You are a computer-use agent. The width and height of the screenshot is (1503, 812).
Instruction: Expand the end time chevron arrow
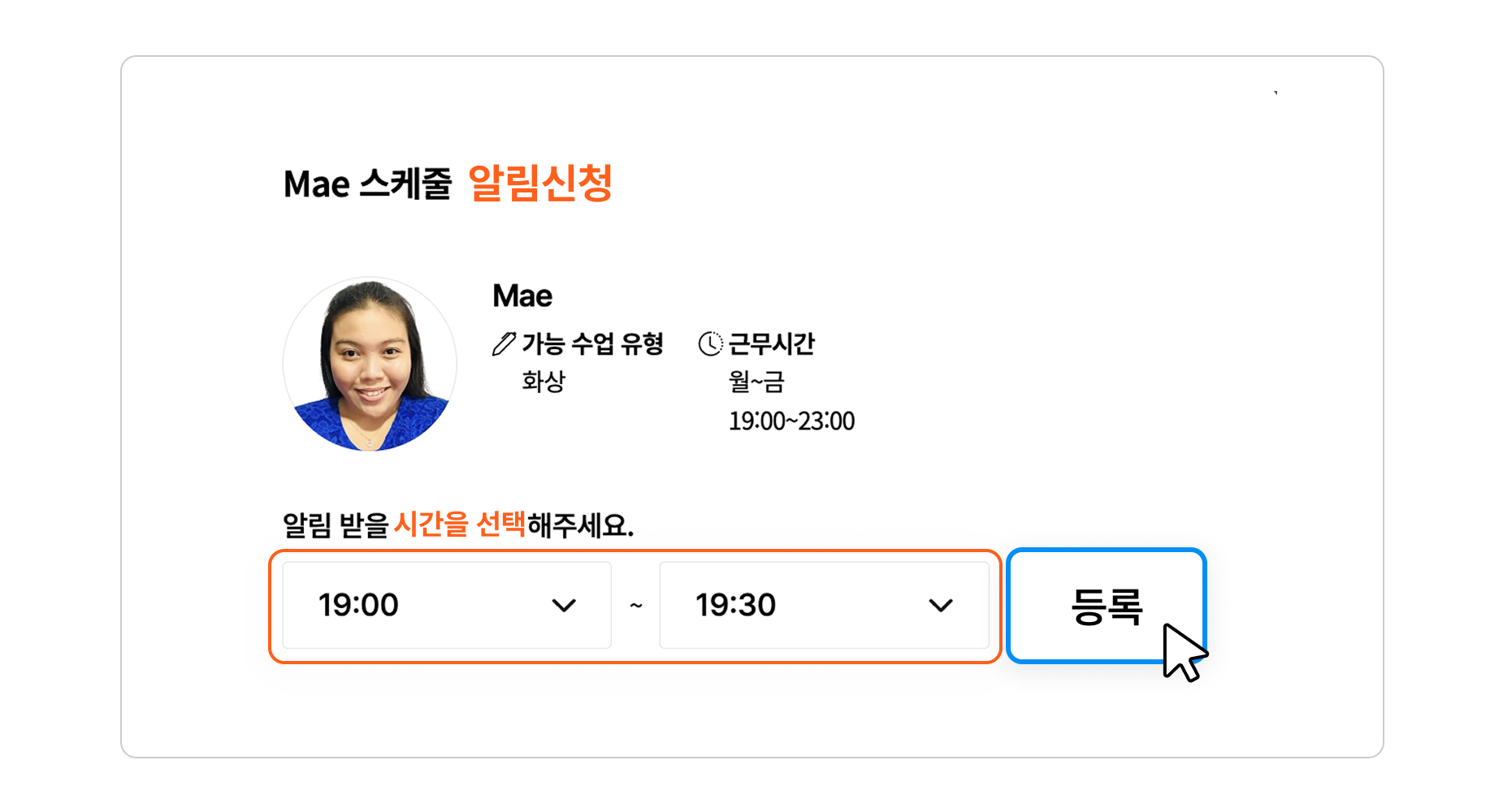click(941, 606)
